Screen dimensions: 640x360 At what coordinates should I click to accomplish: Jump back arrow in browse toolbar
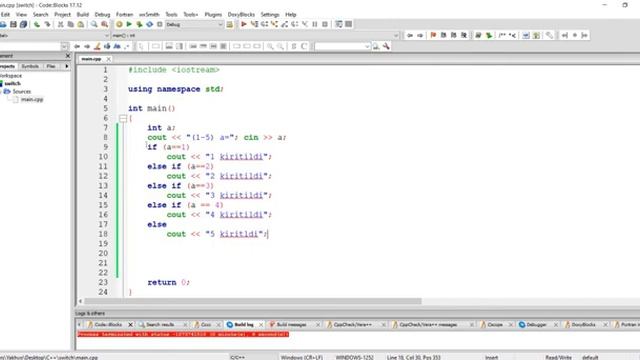click(410, 36)
